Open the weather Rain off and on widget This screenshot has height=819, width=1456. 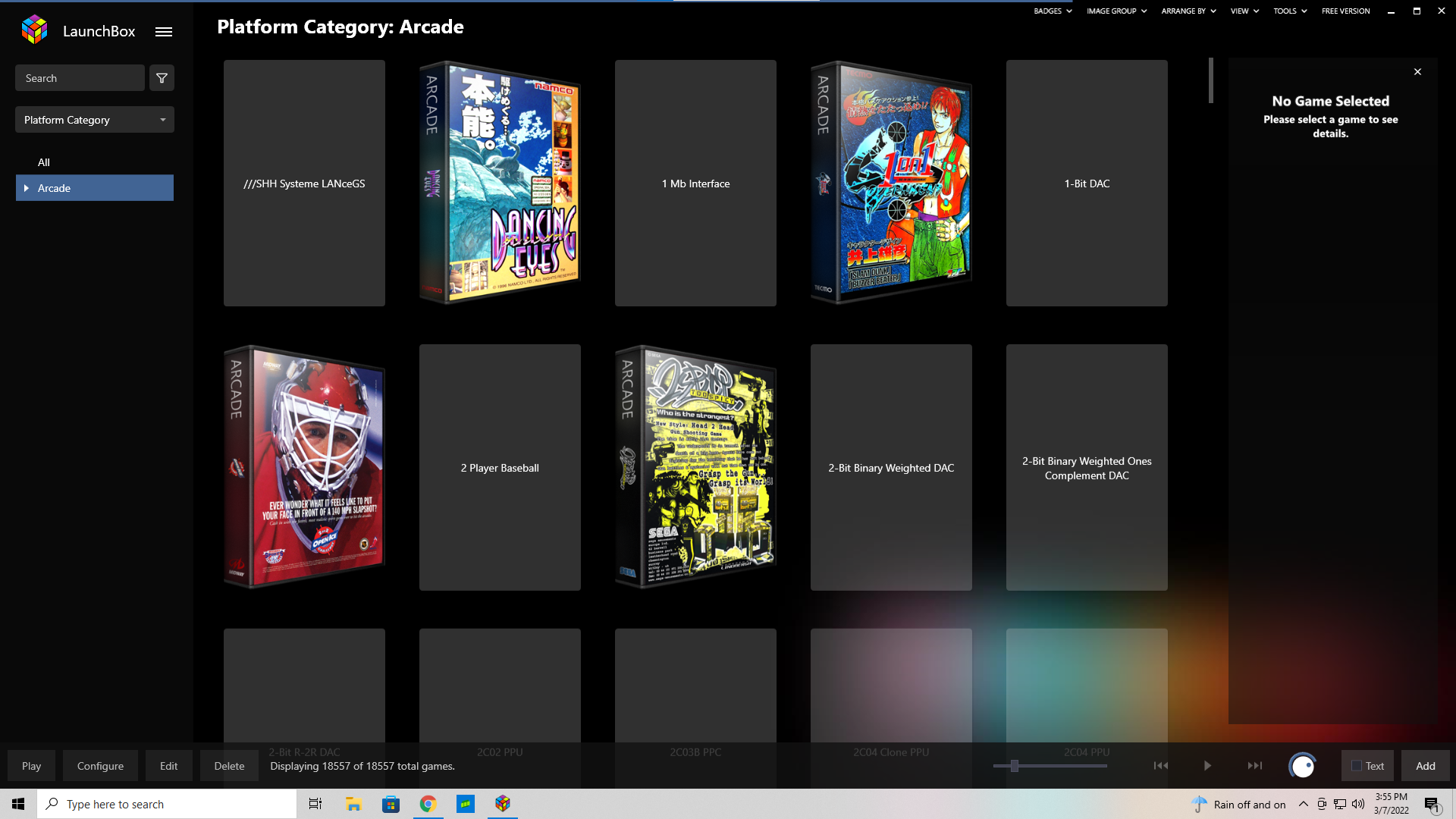pyautogui.click(x=1238, y=805)
